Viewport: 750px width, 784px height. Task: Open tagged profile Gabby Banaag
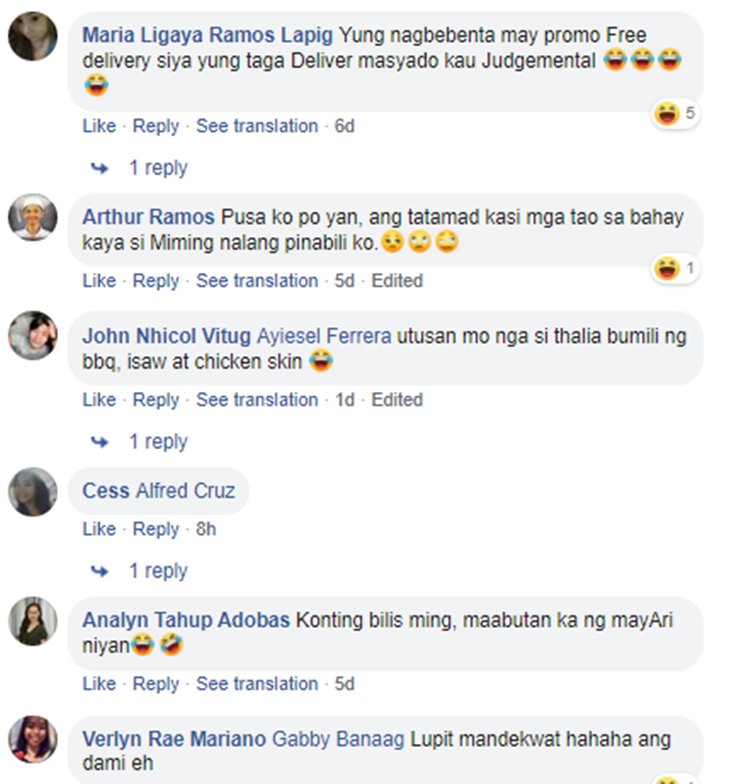point(338,739)
